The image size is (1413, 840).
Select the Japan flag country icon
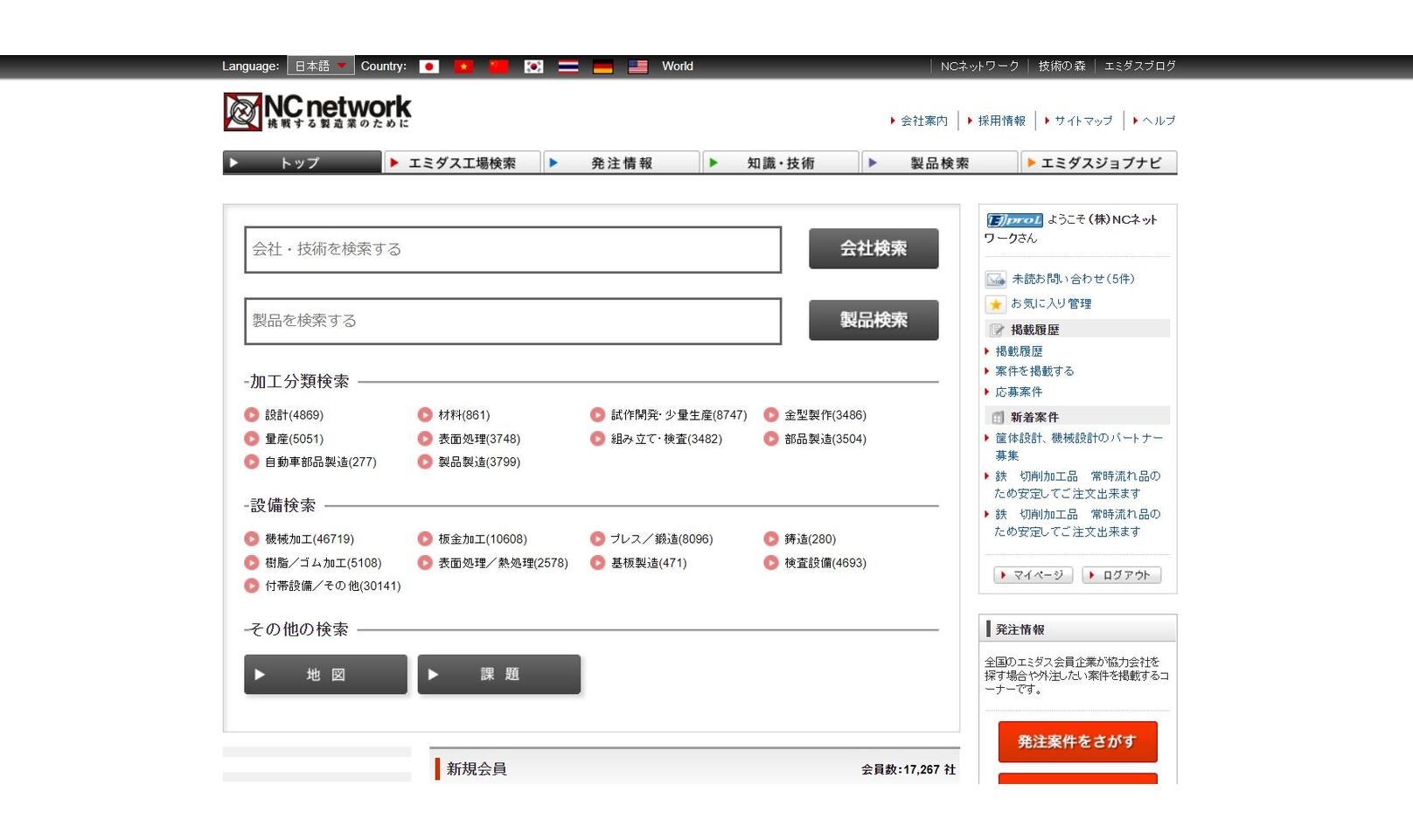[428, 66]
